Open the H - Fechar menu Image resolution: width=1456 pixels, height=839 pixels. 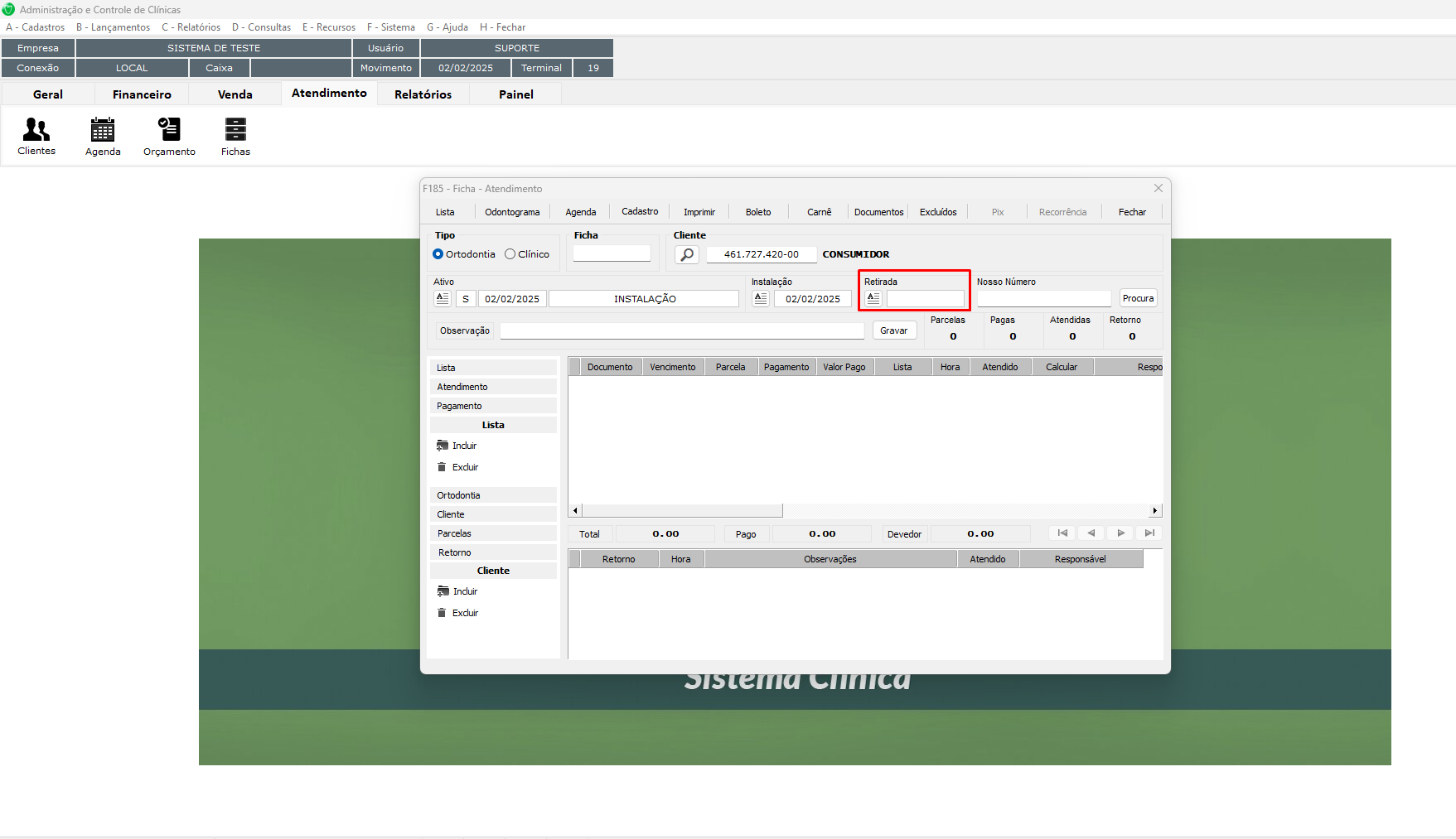pyautogui.click(x=502, y=27)
